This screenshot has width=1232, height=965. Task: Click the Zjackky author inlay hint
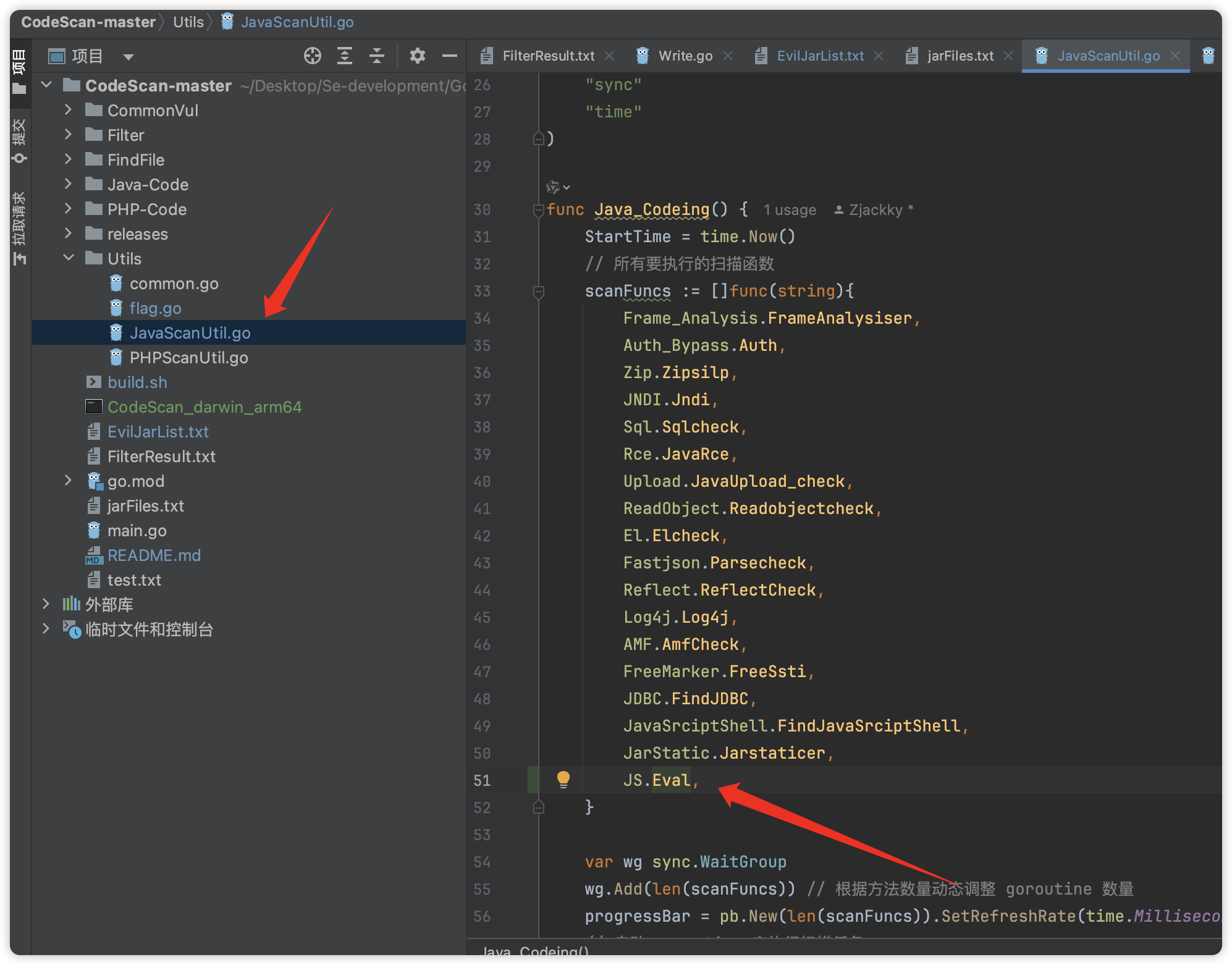874,210
